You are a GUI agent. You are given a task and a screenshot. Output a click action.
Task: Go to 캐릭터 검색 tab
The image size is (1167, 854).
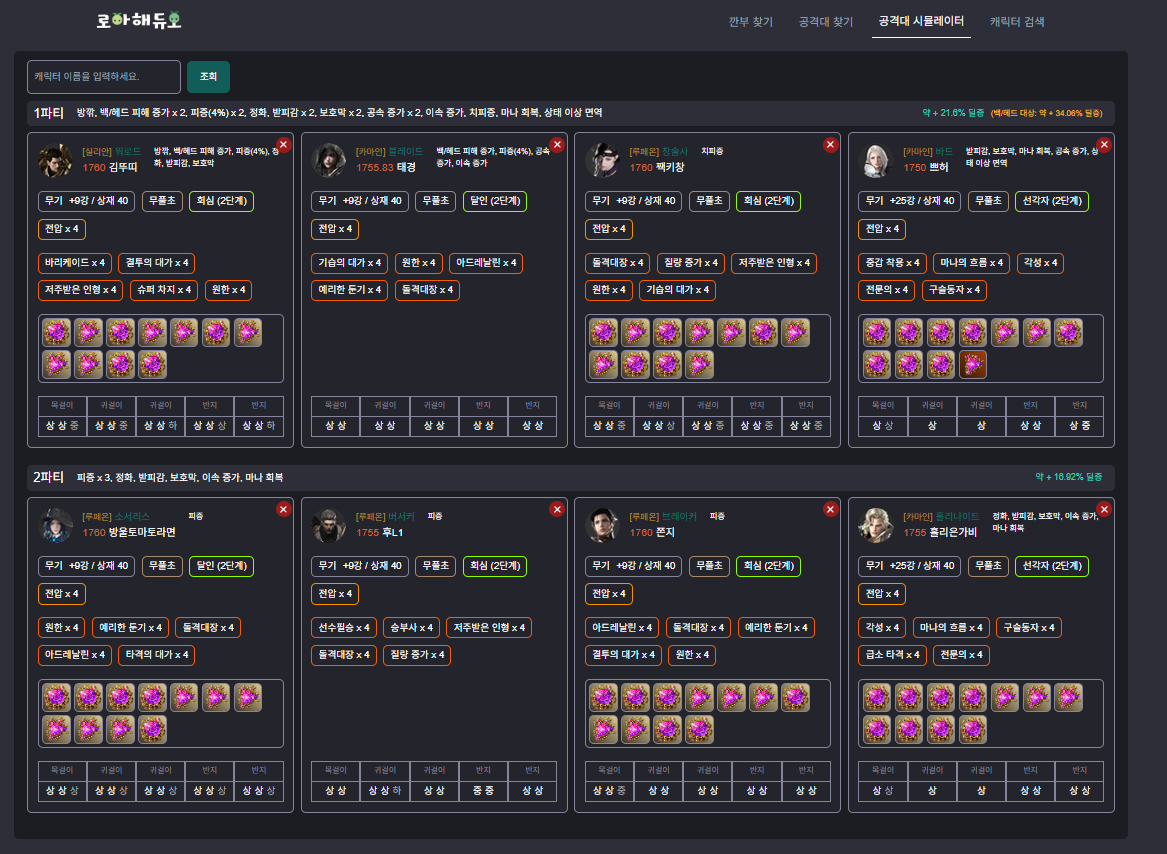click(1017, 21)
